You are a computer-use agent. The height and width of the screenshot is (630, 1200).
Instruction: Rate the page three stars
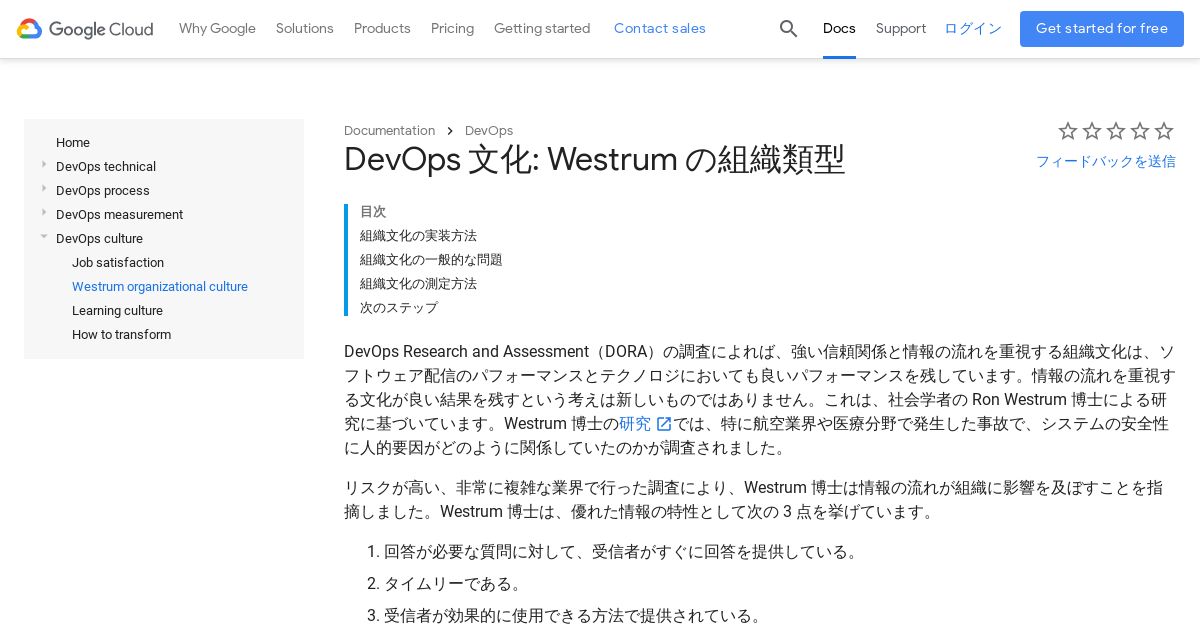1116,131
